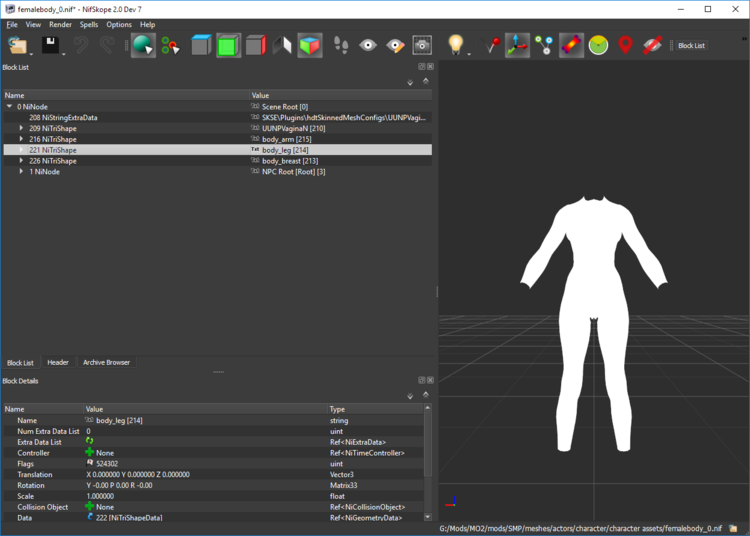Collapse the 0 NiNode tree root
This screenshot has width=750, height=536.
click(9, 107)
